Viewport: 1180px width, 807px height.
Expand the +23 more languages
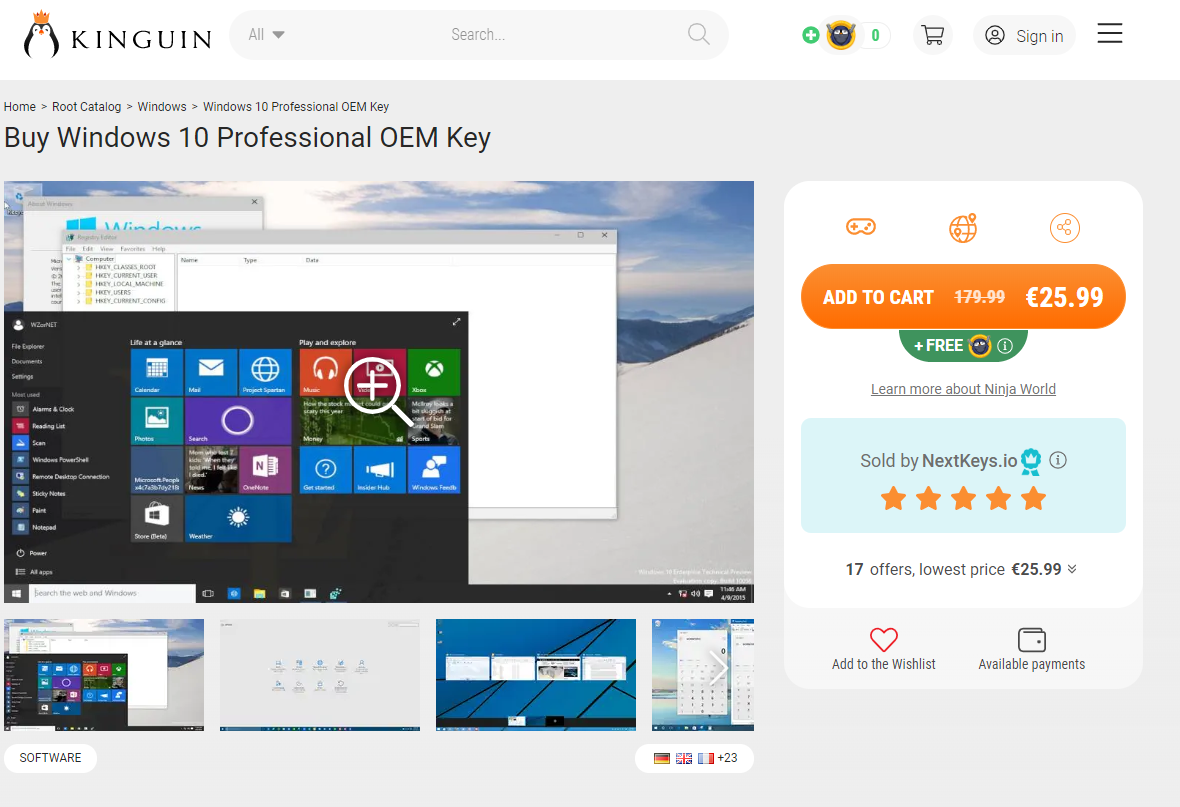[728, 758]
